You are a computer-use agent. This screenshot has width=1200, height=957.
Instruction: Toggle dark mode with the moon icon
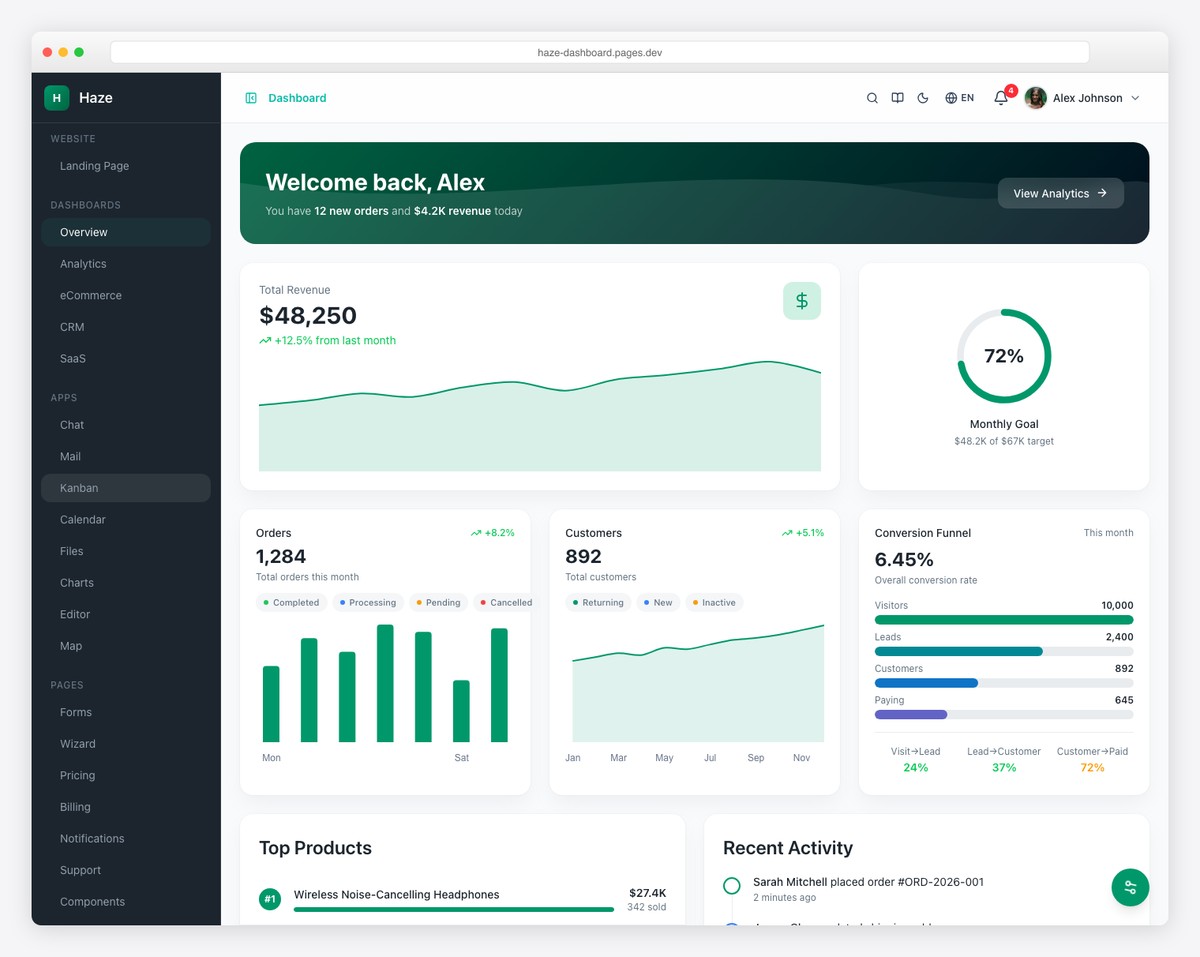[x=922, y=97]
